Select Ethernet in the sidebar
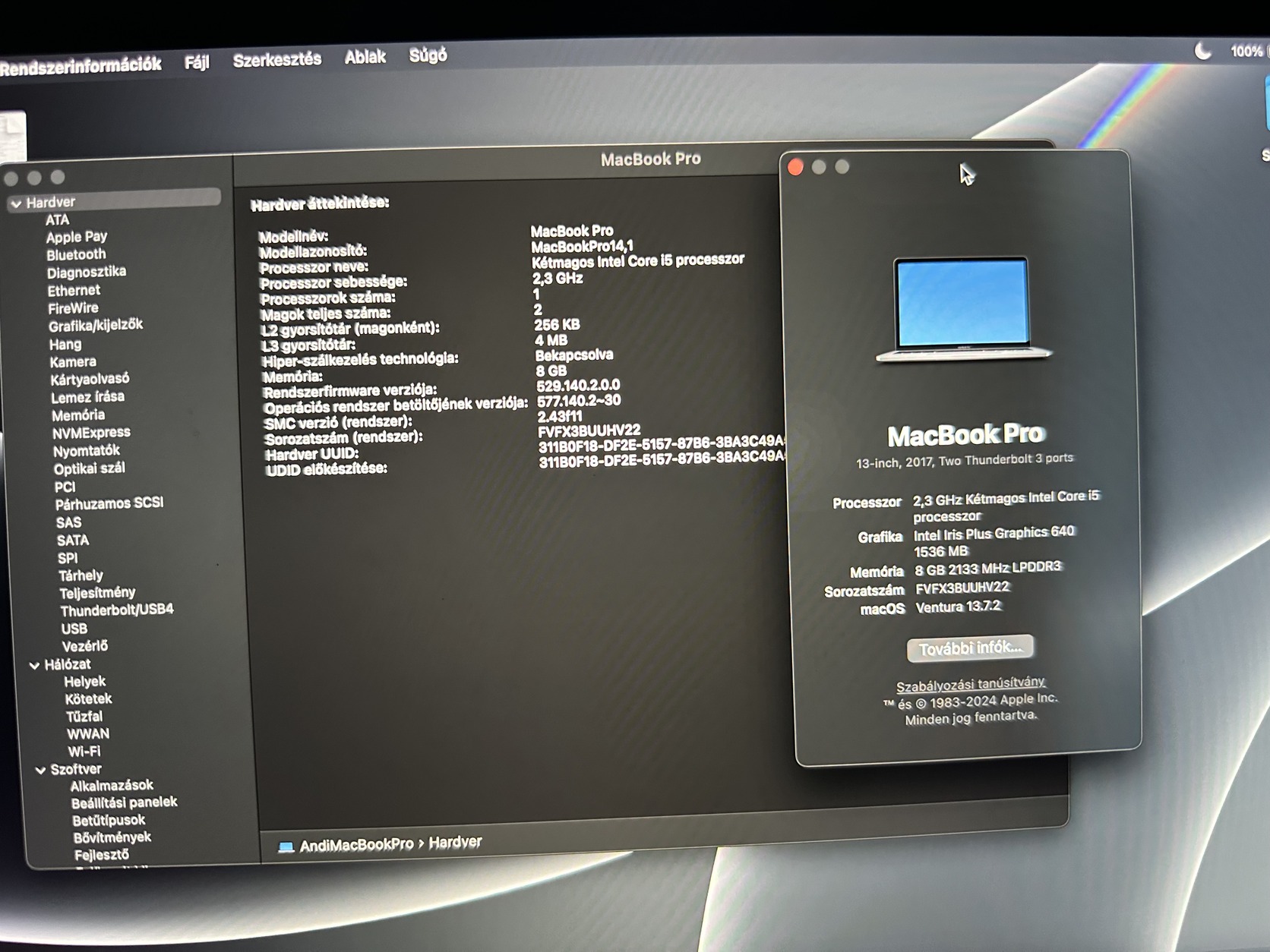 tap(74, 291)
